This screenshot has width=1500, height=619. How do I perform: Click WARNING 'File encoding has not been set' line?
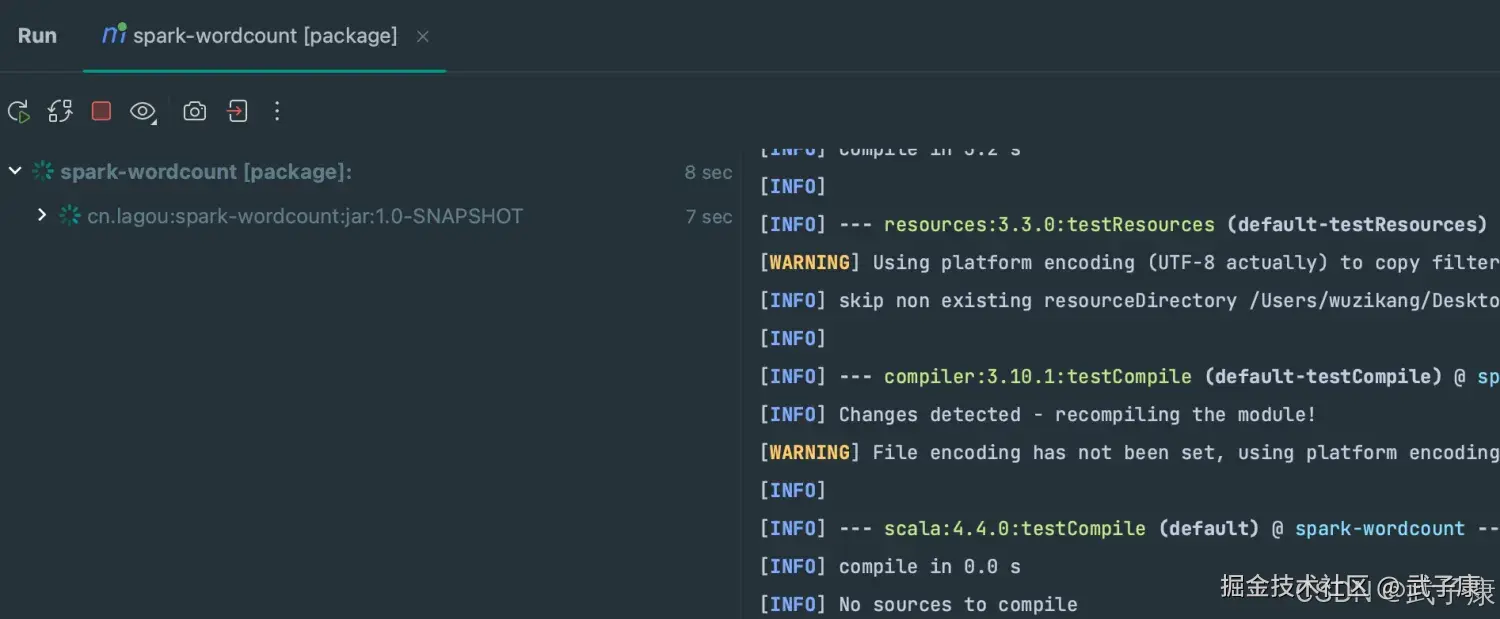1130,453
